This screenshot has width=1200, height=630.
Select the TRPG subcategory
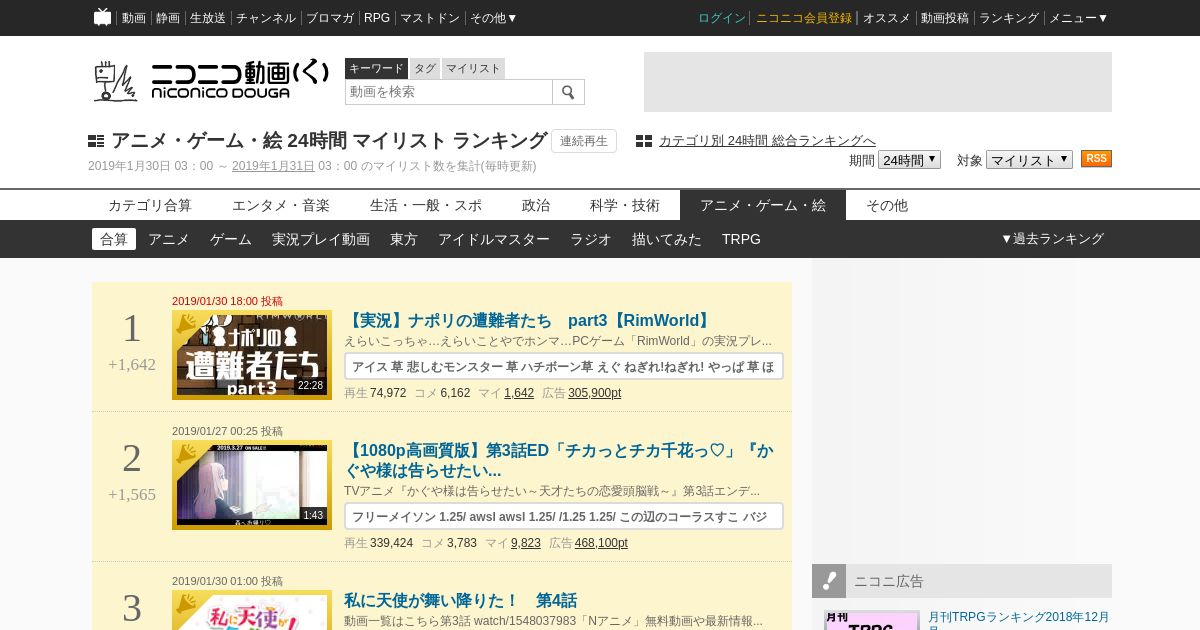(741, 239)
